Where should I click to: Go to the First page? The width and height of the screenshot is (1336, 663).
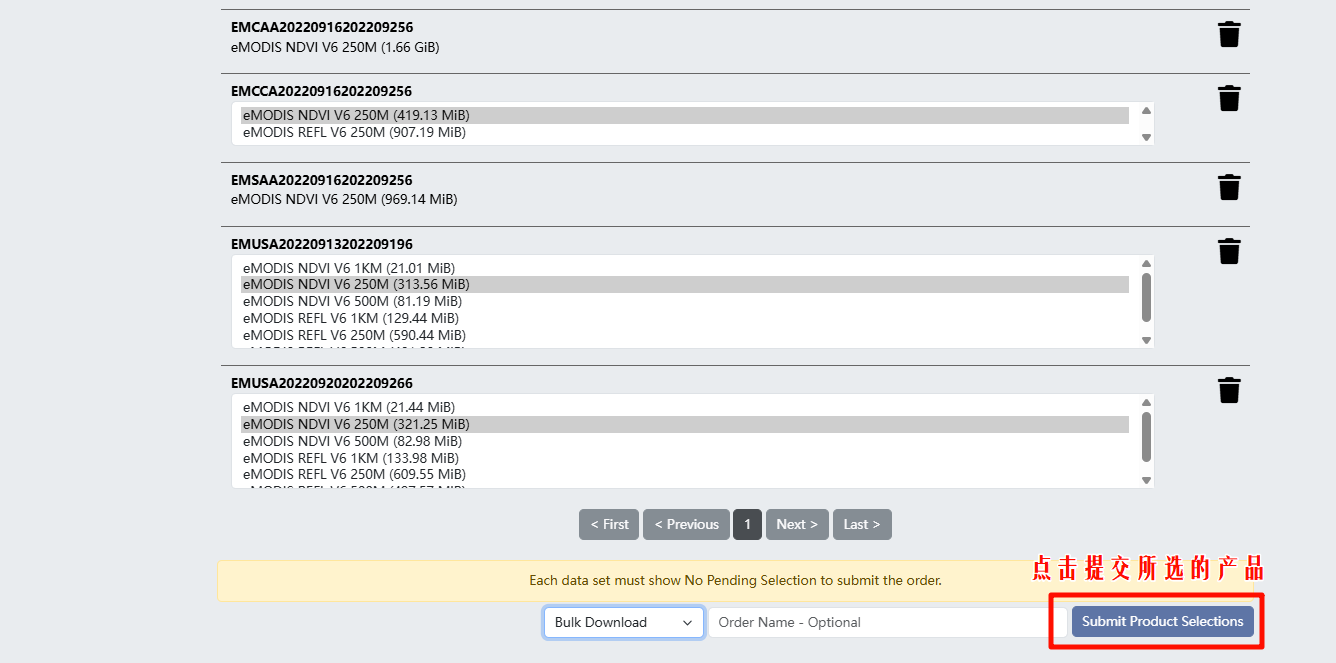coord(608,524)
